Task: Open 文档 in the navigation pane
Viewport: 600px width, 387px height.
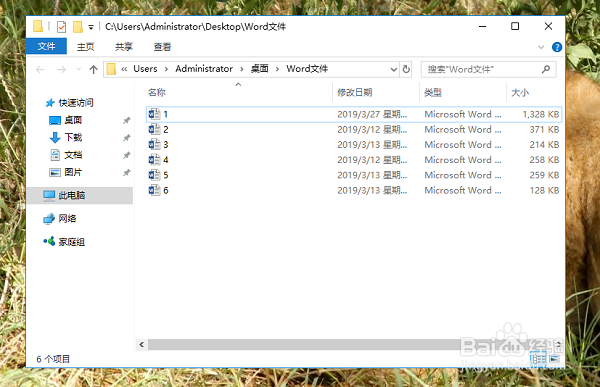Action: pos(65,155)
